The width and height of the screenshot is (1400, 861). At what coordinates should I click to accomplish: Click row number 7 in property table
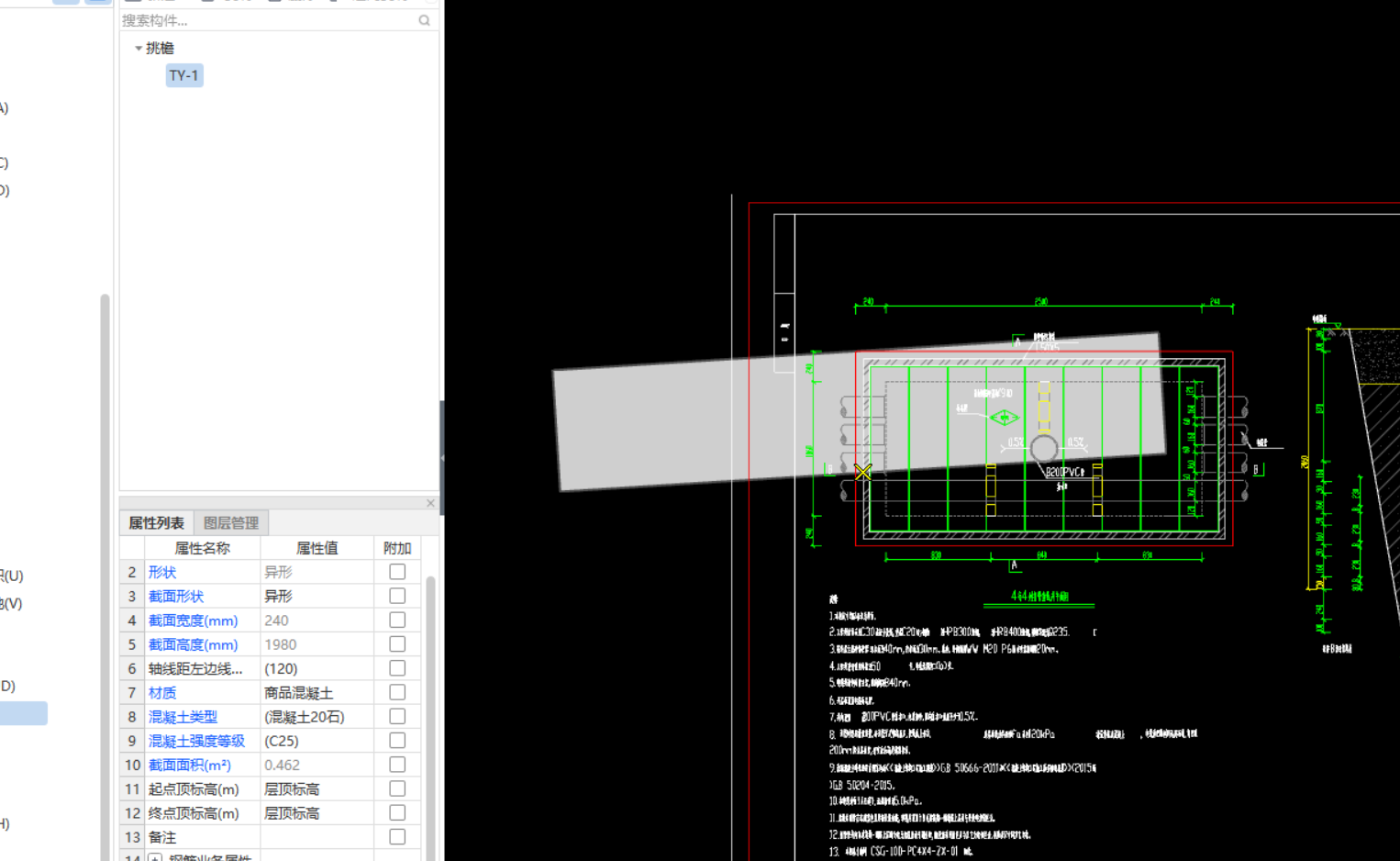click(132, 692)
